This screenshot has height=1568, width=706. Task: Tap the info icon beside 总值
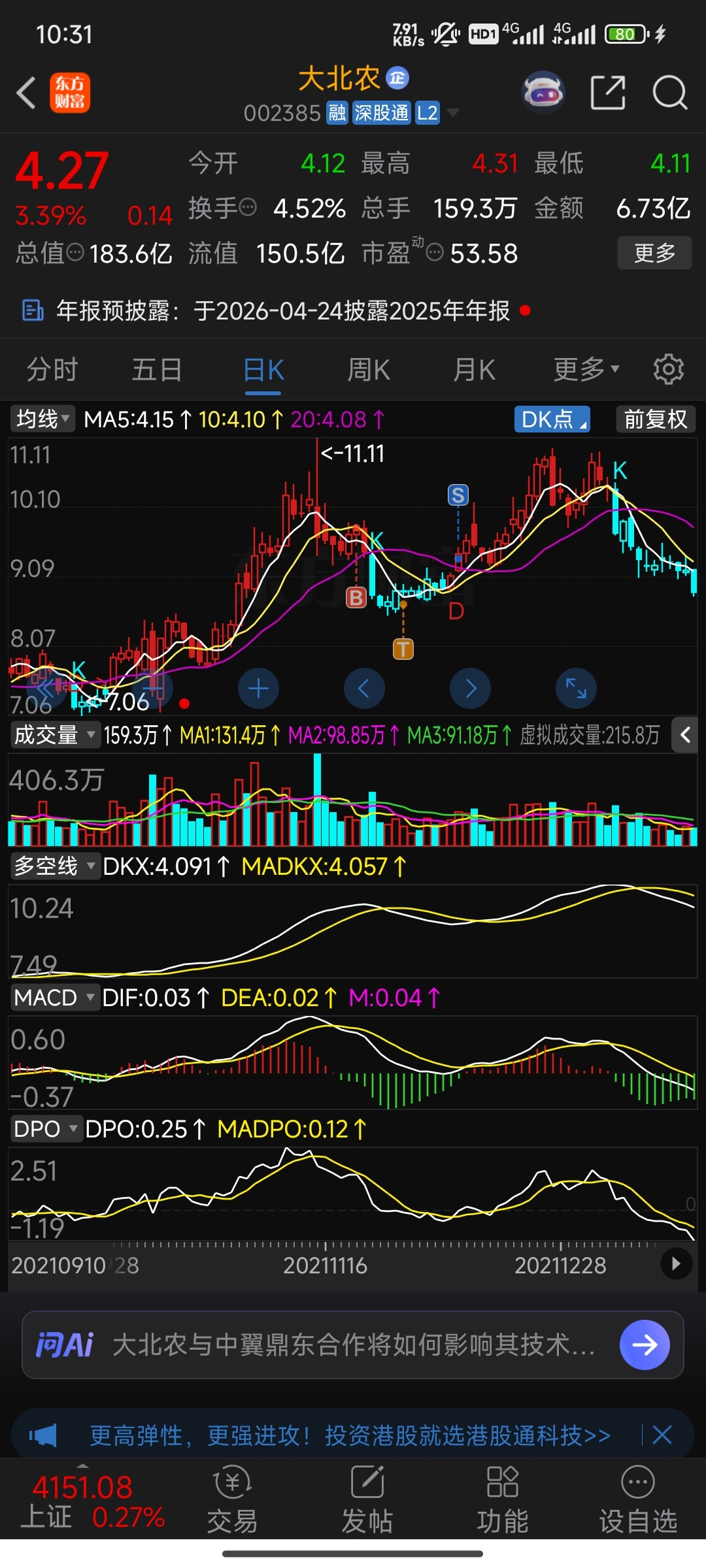[76, 252]
